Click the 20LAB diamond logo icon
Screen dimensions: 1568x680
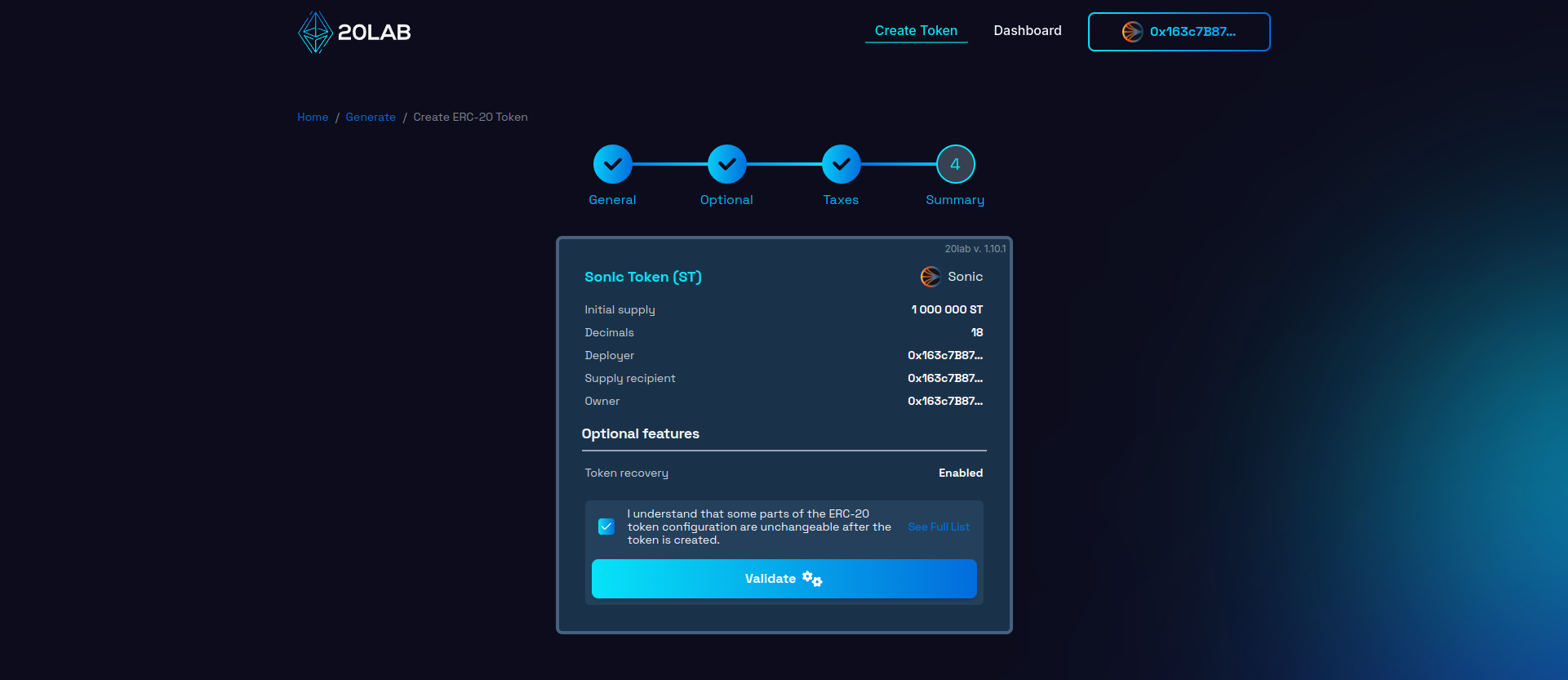315,32
